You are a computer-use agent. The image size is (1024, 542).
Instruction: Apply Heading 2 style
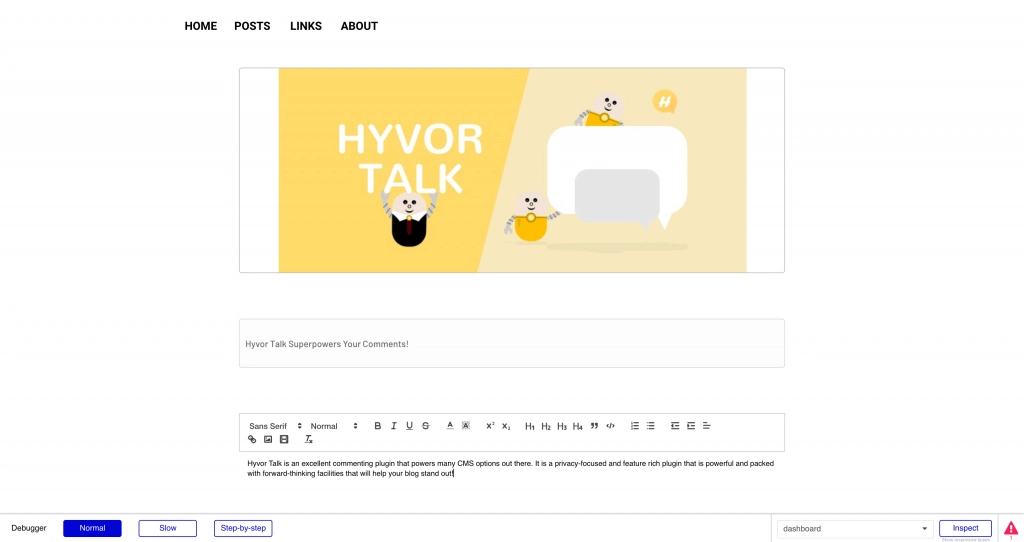click(x=546, y=426)
